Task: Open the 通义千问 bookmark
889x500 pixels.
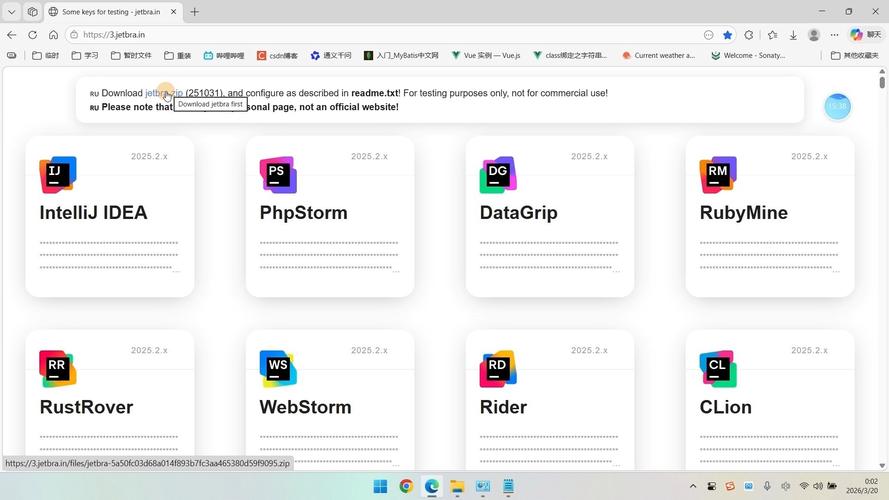Action: (331, 56)
